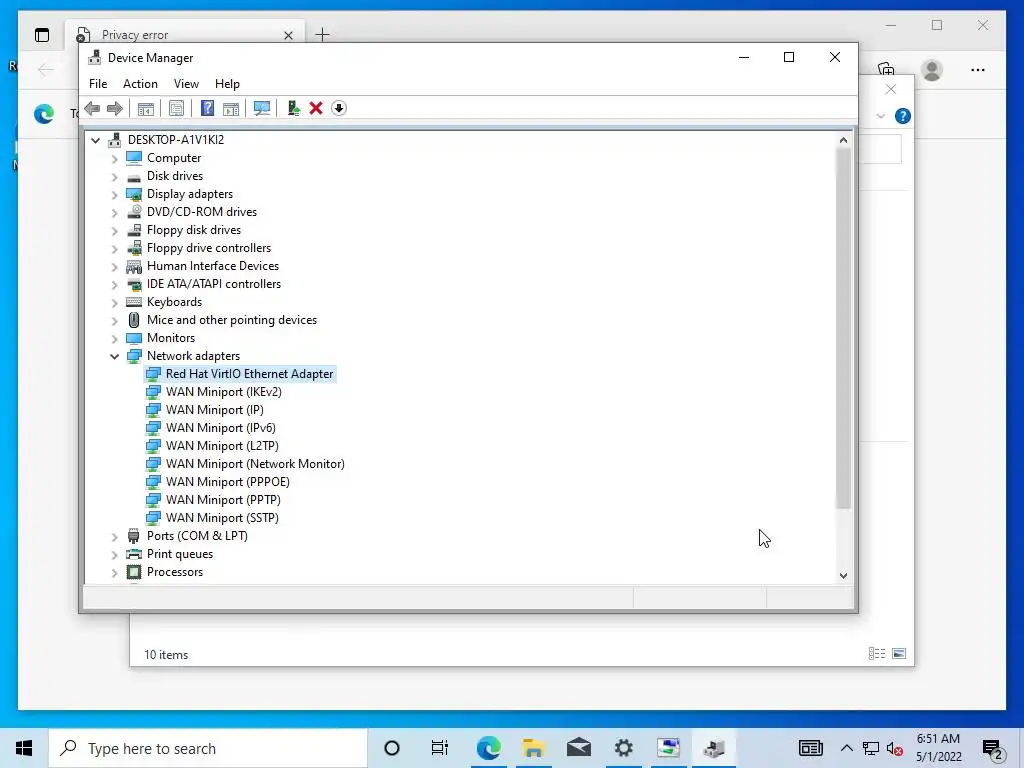Screen dimensions: 1024x768
Task: Open the Help menu
Action: [227, 84]
